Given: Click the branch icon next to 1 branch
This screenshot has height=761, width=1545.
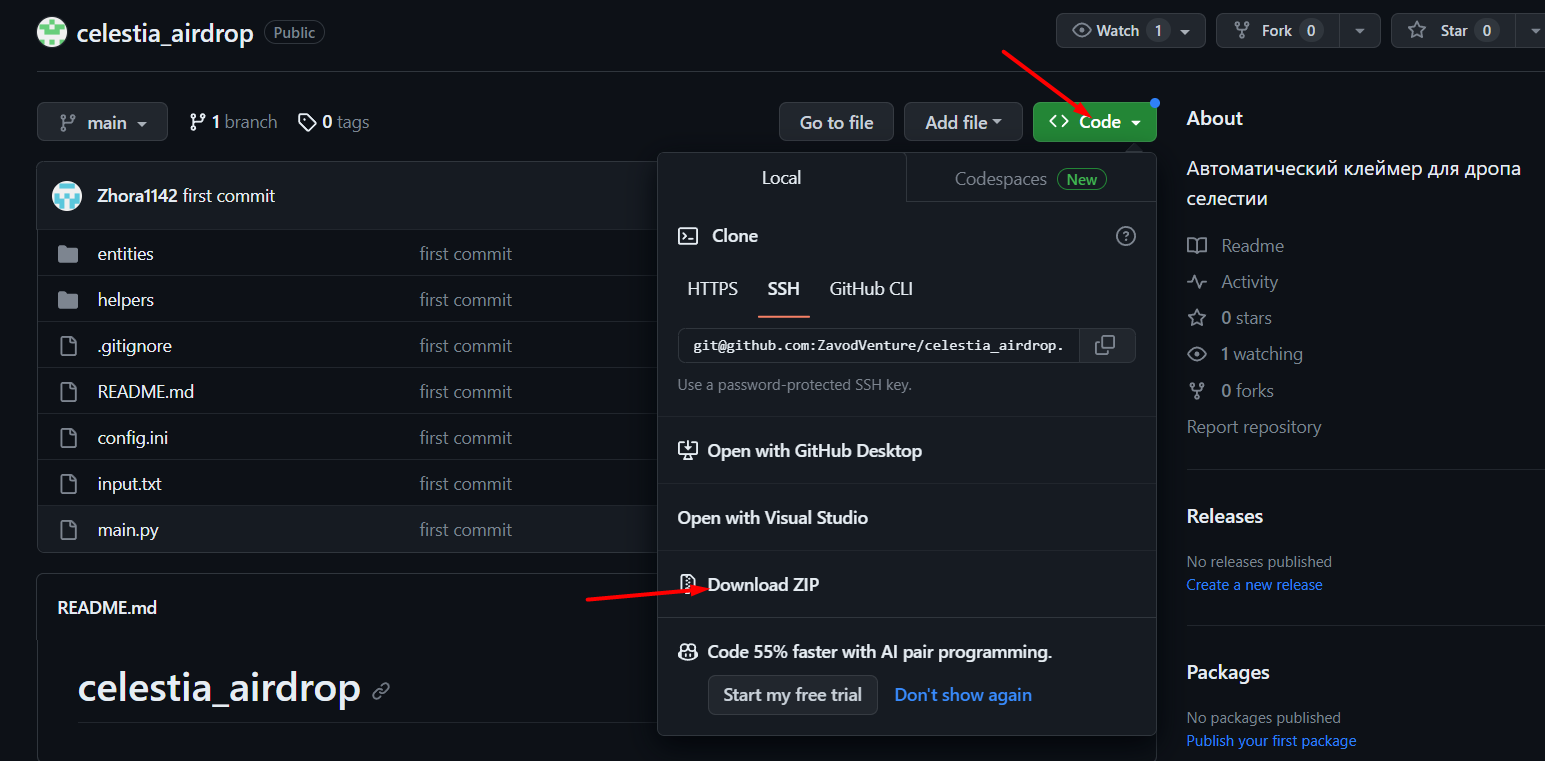Looking at the screenshot, I should pyautogui.click(x=196, y=121).
